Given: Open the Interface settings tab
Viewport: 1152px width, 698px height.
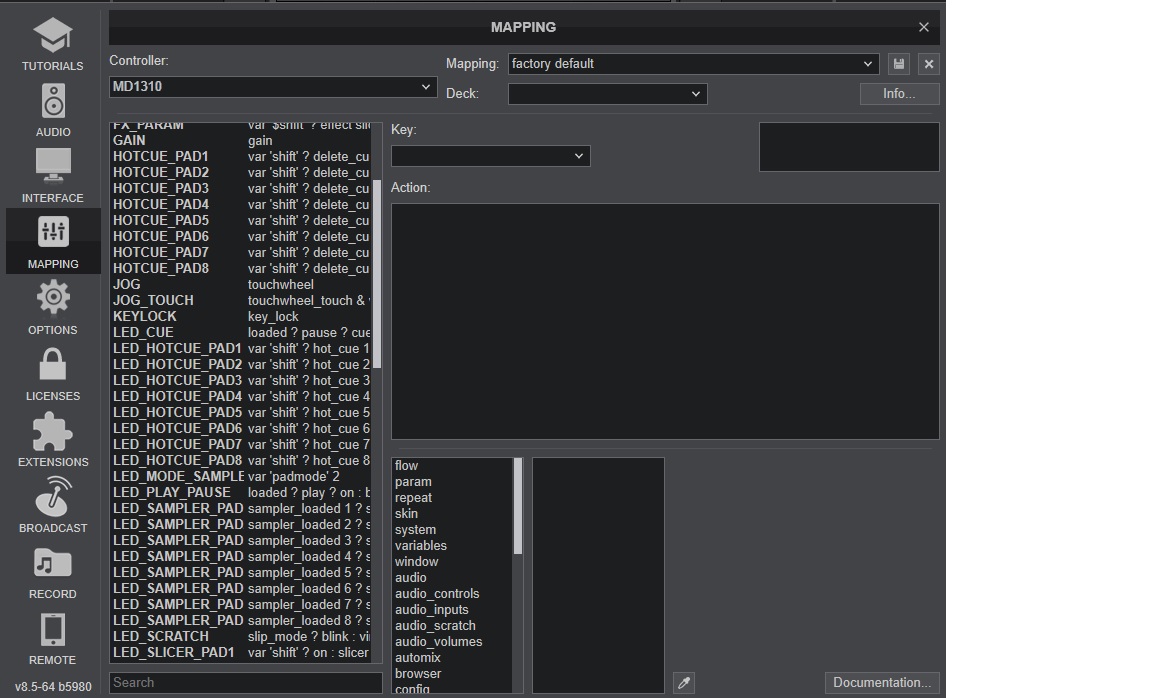Looking at the screenshot, I should 53,176.
